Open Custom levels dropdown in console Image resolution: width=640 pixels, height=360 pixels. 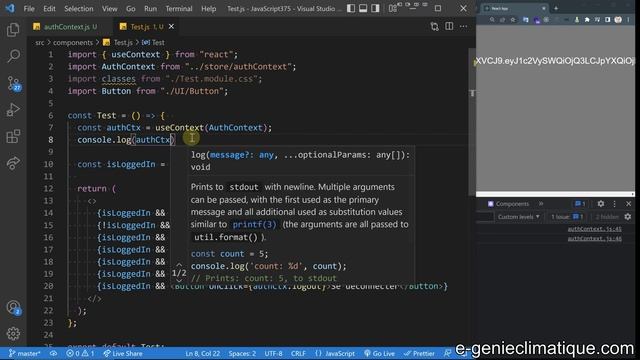(518, 217)
